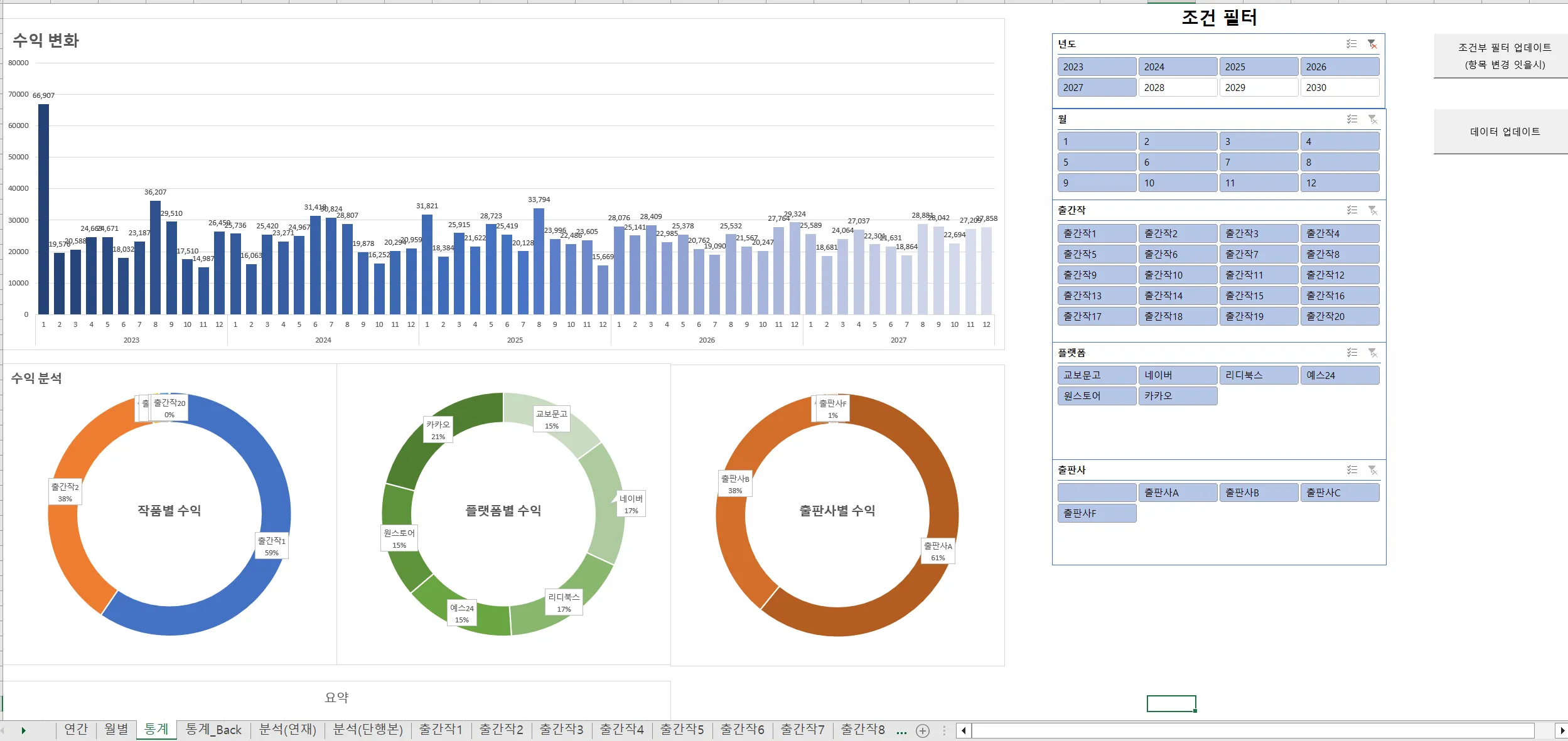The image size is (1568, 741).
Task: Open the more sheets ellipsis
Action: point(901,731)
